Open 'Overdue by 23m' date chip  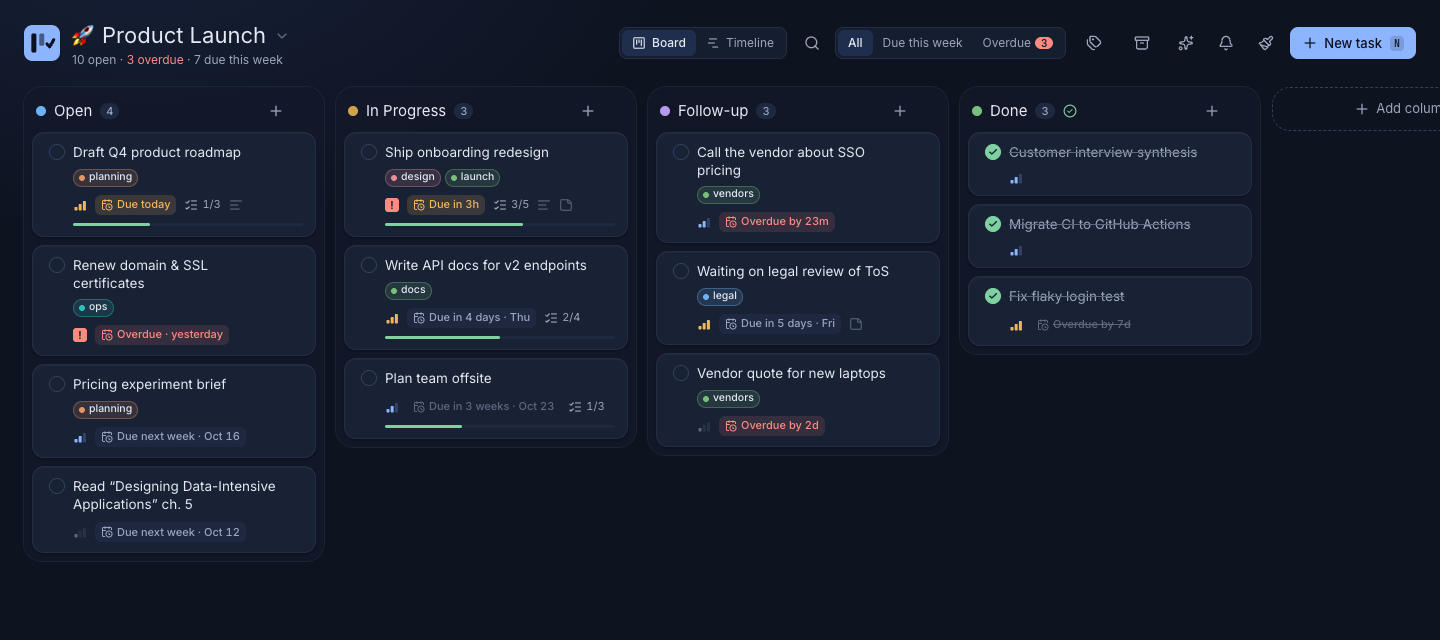777,222
